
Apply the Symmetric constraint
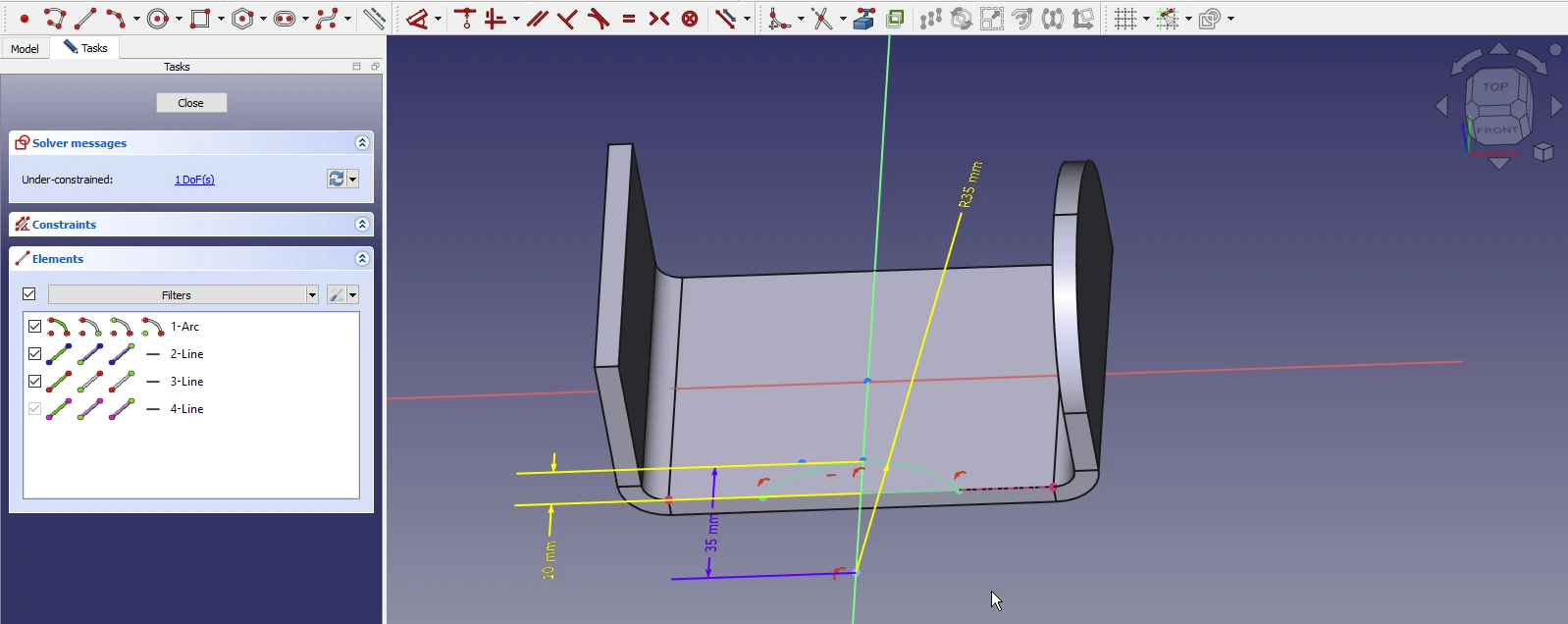[659, 19]
